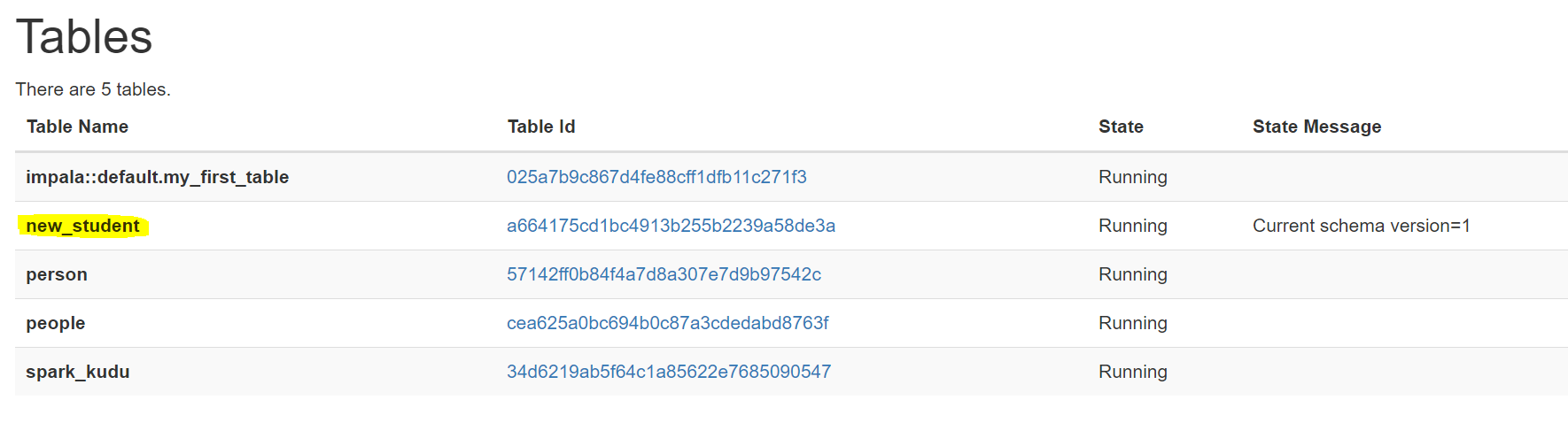
Task: Open table ID link cea625a0bc694b0c87a3cdedabd8763f
Action: (667, 323)
